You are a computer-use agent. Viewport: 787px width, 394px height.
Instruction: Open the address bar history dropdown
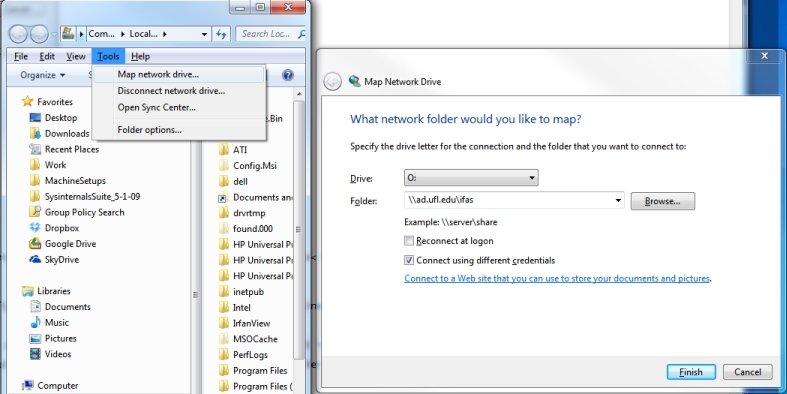click(204, 34)
